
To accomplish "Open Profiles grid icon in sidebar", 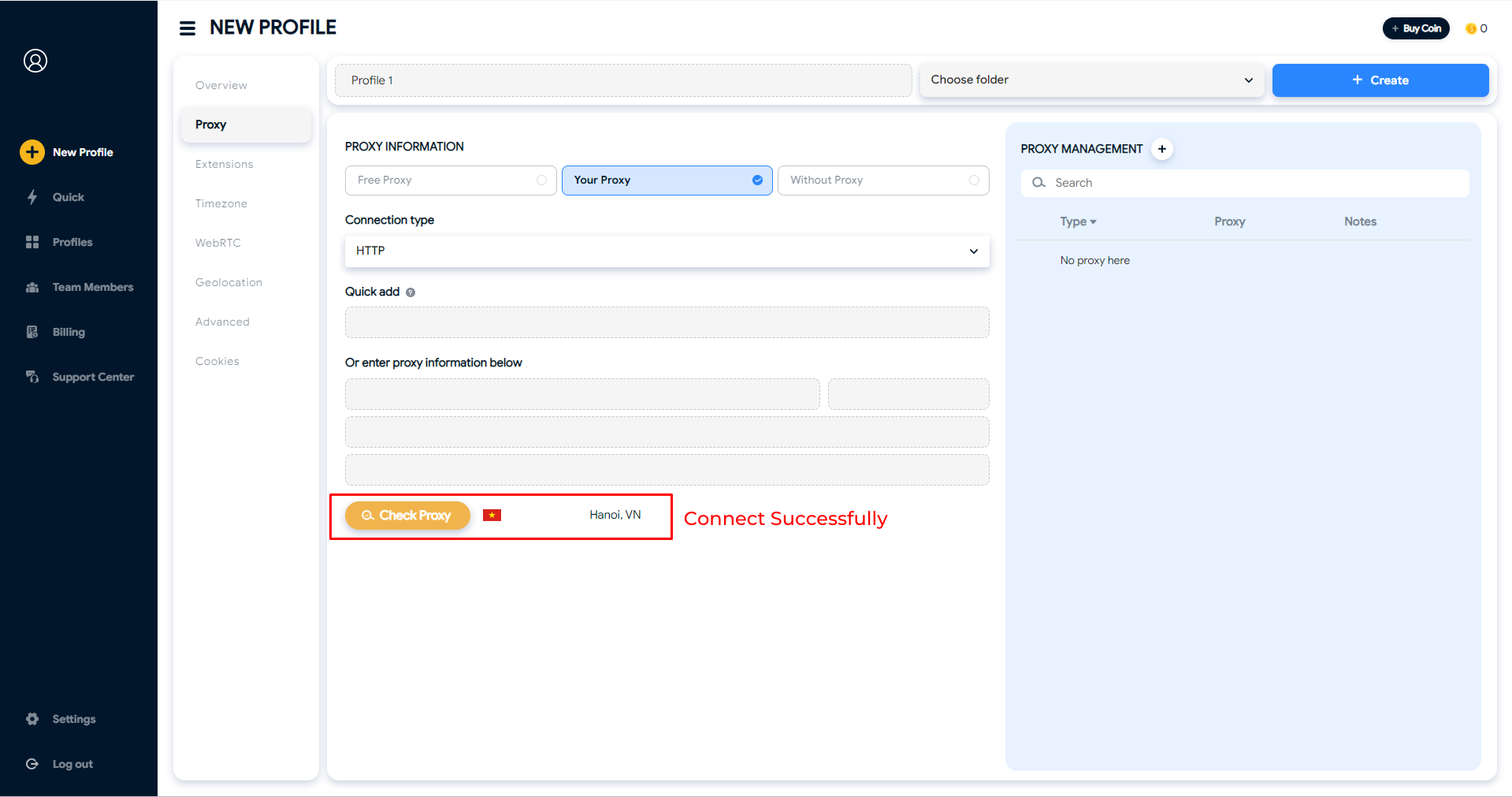I will [x=32, y=242].
